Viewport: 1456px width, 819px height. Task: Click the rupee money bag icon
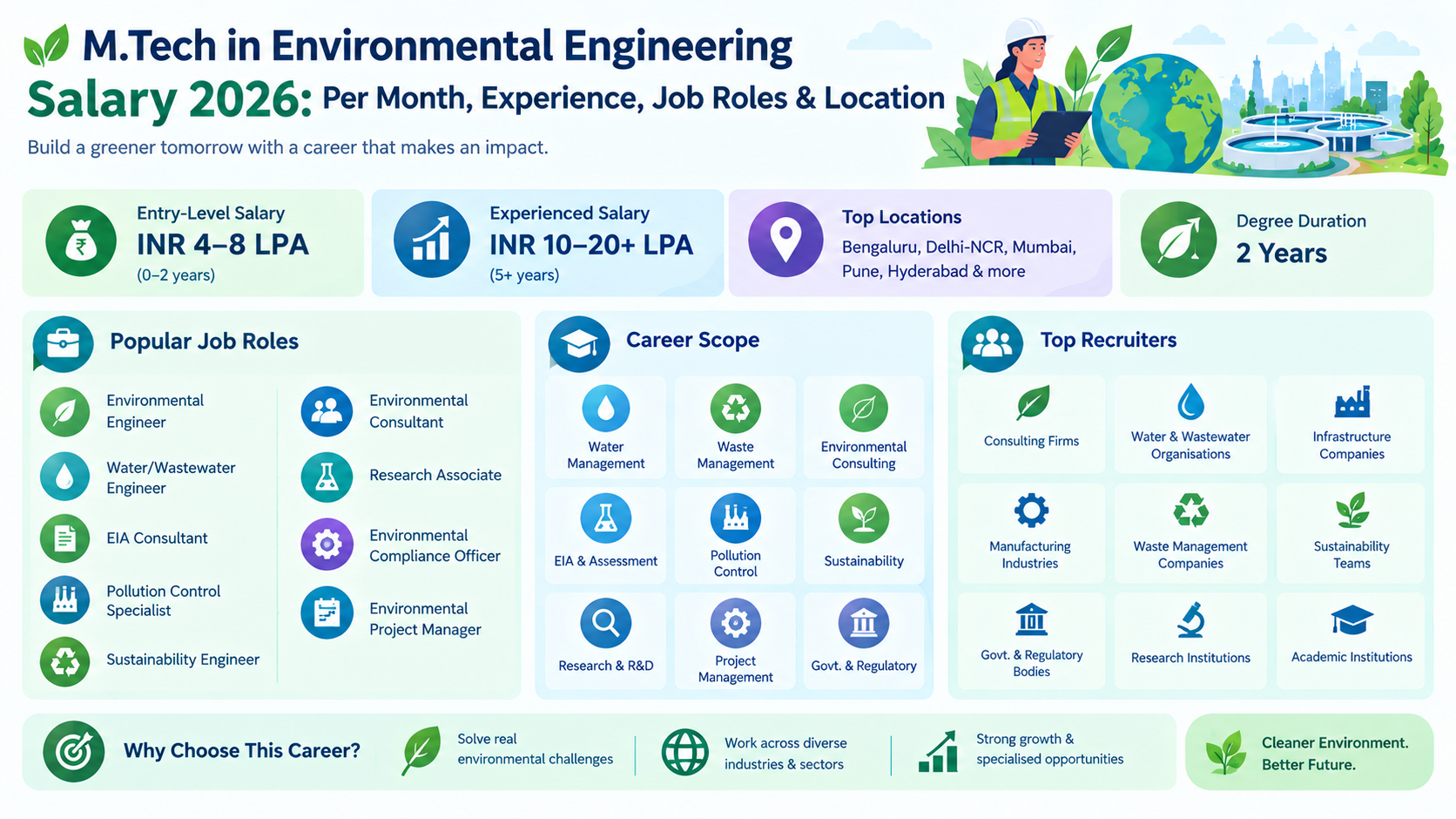coord(81,241)
